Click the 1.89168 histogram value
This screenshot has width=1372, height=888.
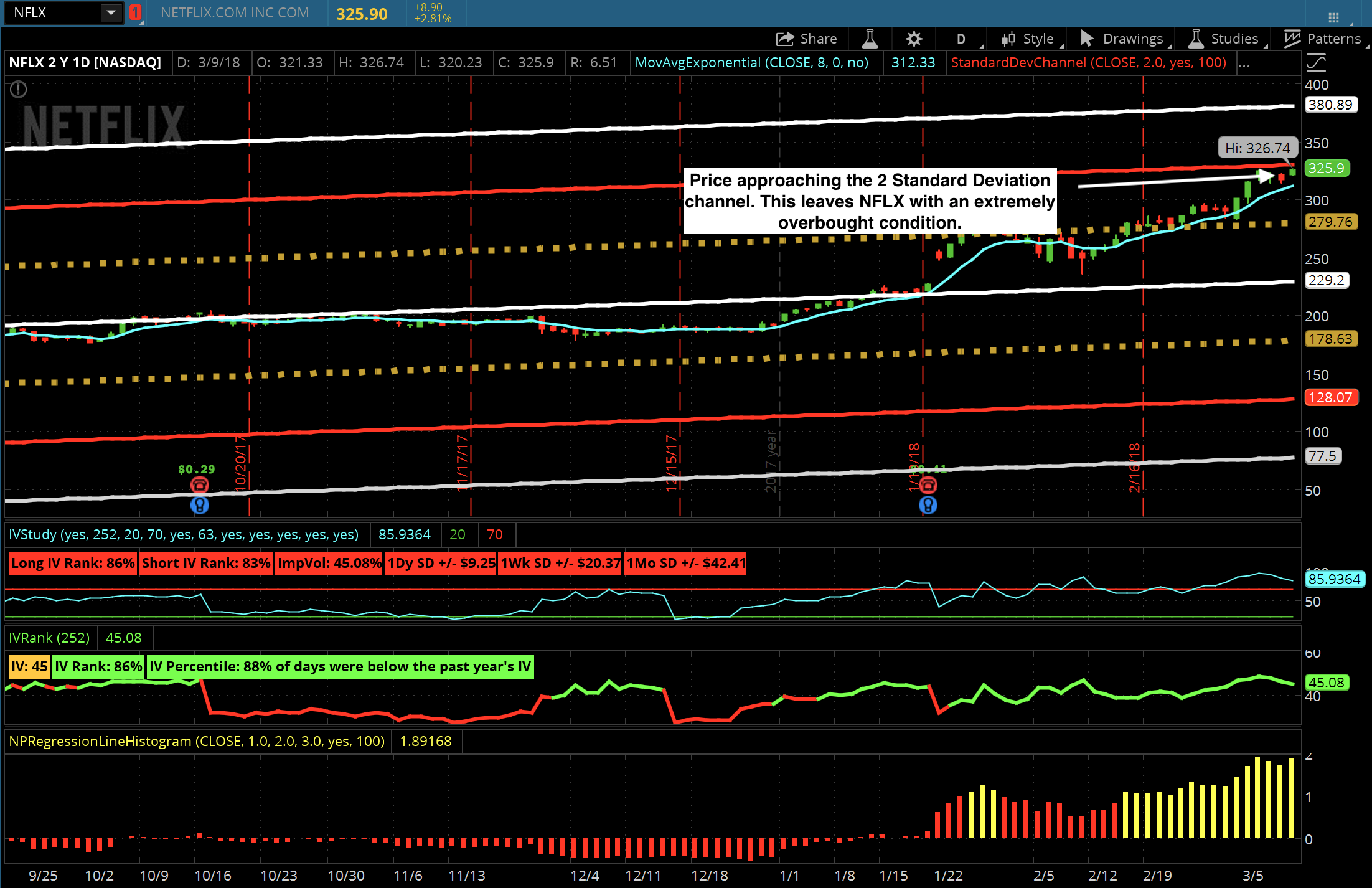pos(426,741)
